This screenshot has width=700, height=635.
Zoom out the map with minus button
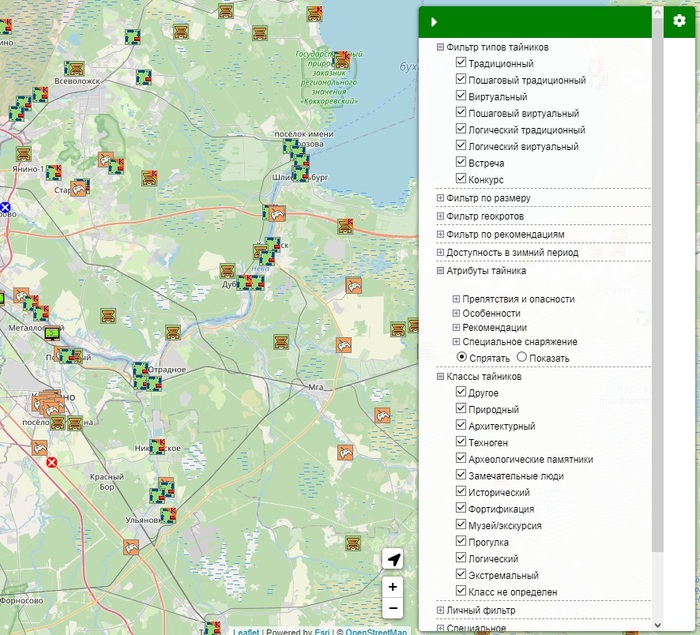pyautogui.click(x=394, y=608)
